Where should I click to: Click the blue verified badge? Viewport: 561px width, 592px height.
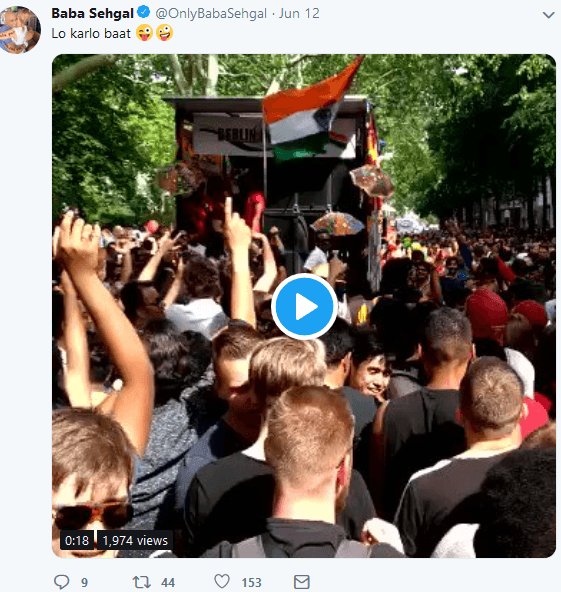click(x=144, y=12)
